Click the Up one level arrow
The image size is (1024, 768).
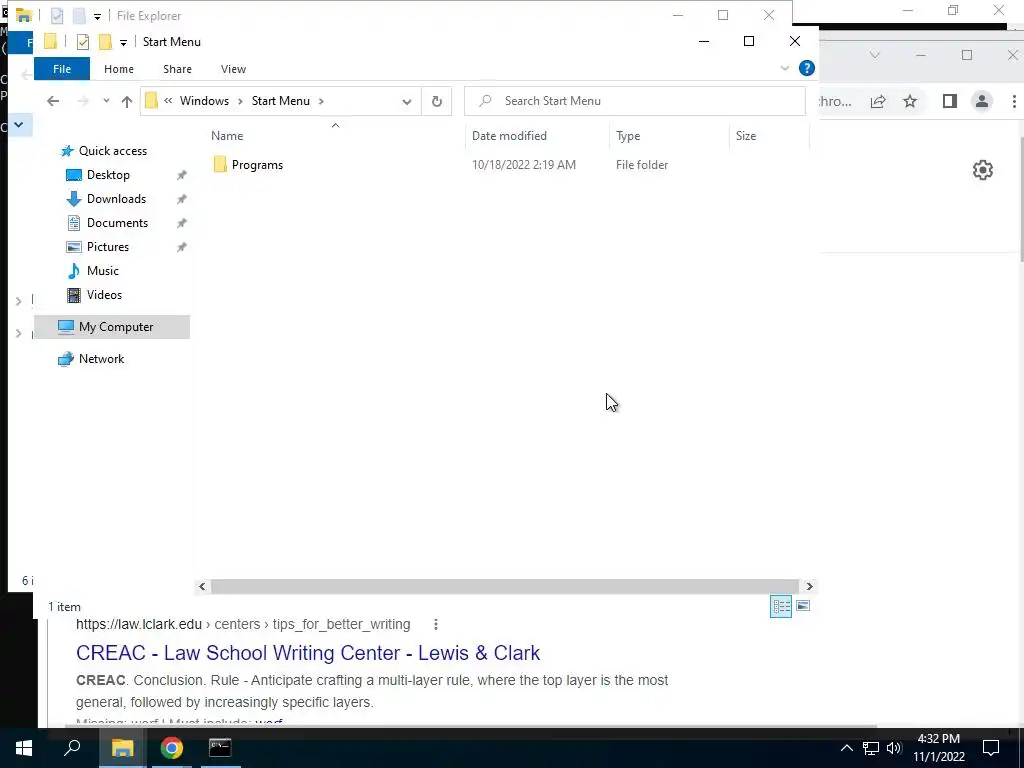[x=127, y=101]
